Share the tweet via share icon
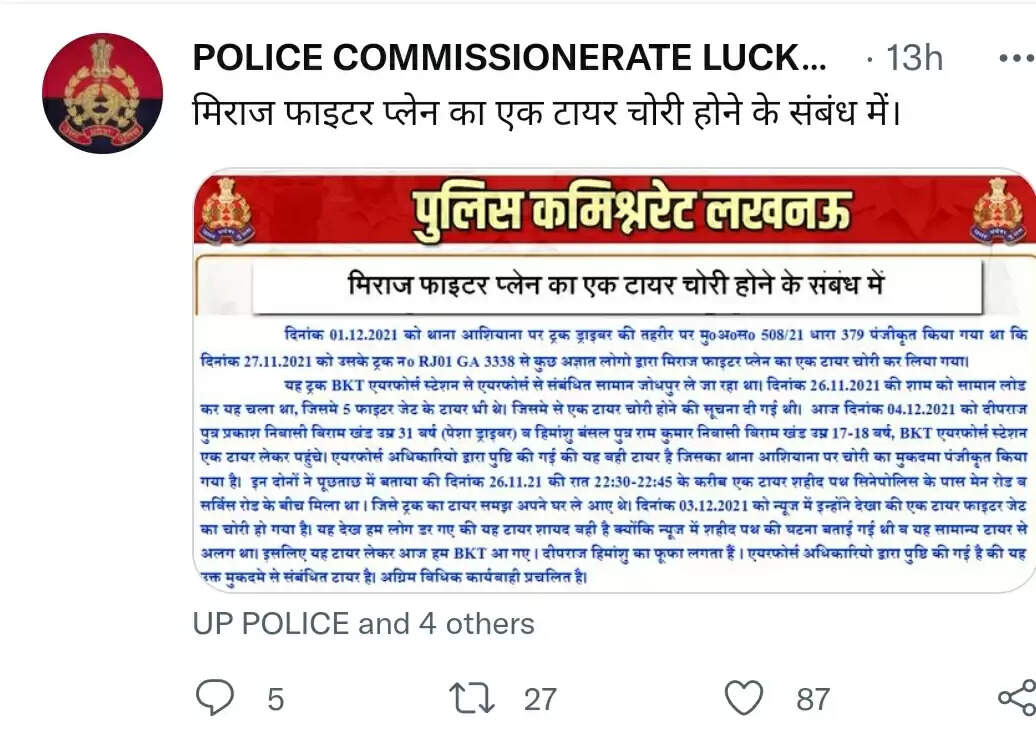Viewport: 1036px width, 747px height. coord(1018,697)
